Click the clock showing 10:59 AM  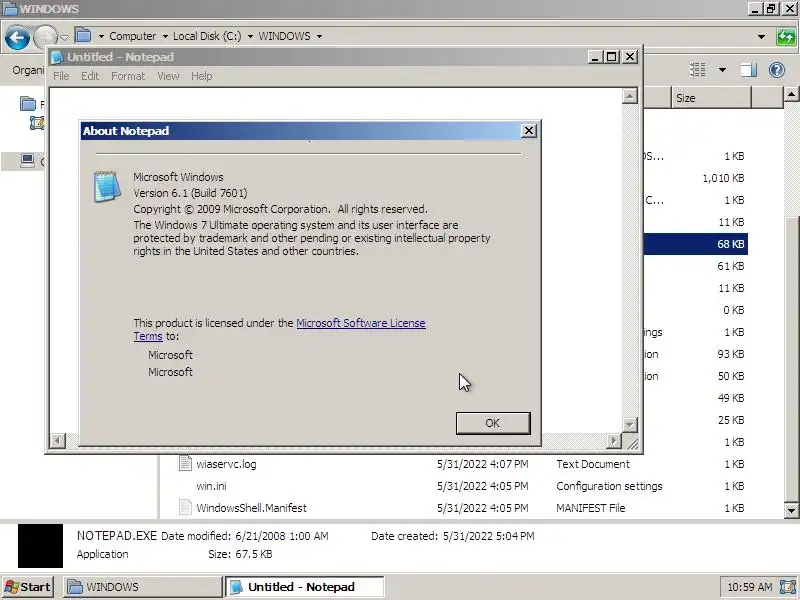click(x=749, y=587)
